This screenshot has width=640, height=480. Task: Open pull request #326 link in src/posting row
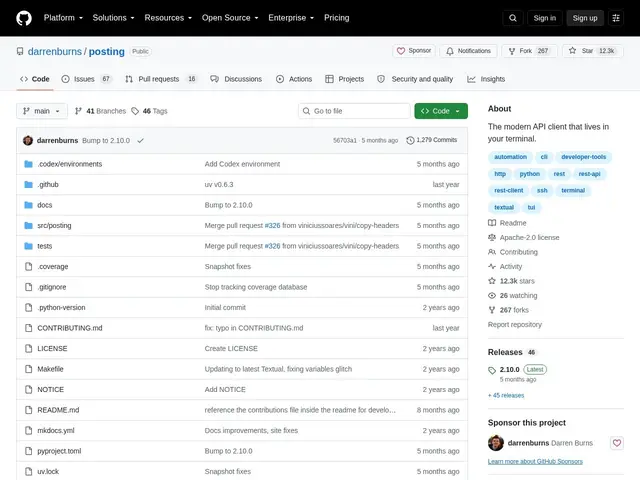[272, 225]
